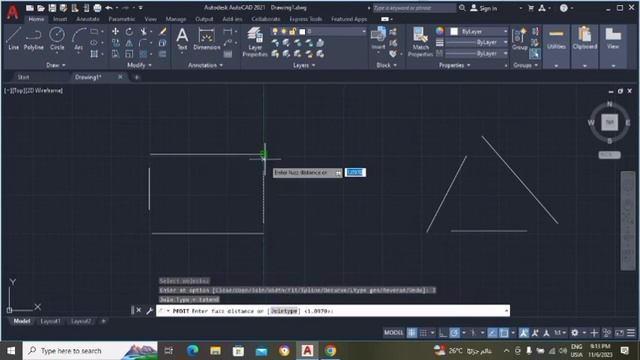Screen dimensions: 640x360
Task: Click the Move tool in Modify panel
Action: (116, 31)
